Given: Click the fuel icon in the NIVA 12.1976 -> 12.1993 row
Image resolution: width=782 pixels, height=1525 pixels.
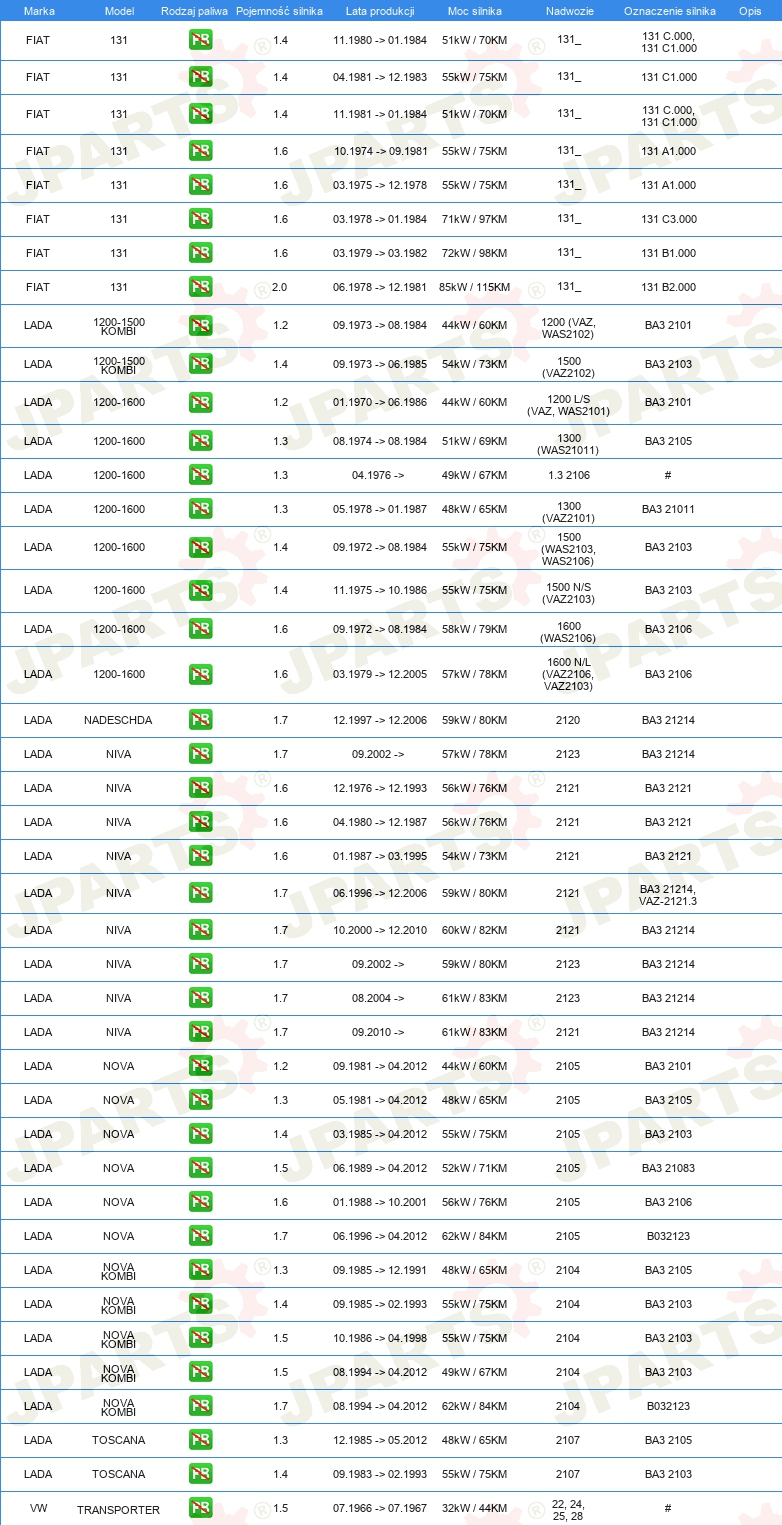Looking at the screenshot, I should (x=200, y=788).
